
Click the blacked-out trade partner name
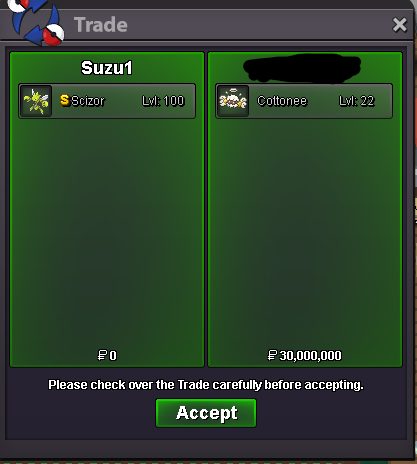pos(302,68)
